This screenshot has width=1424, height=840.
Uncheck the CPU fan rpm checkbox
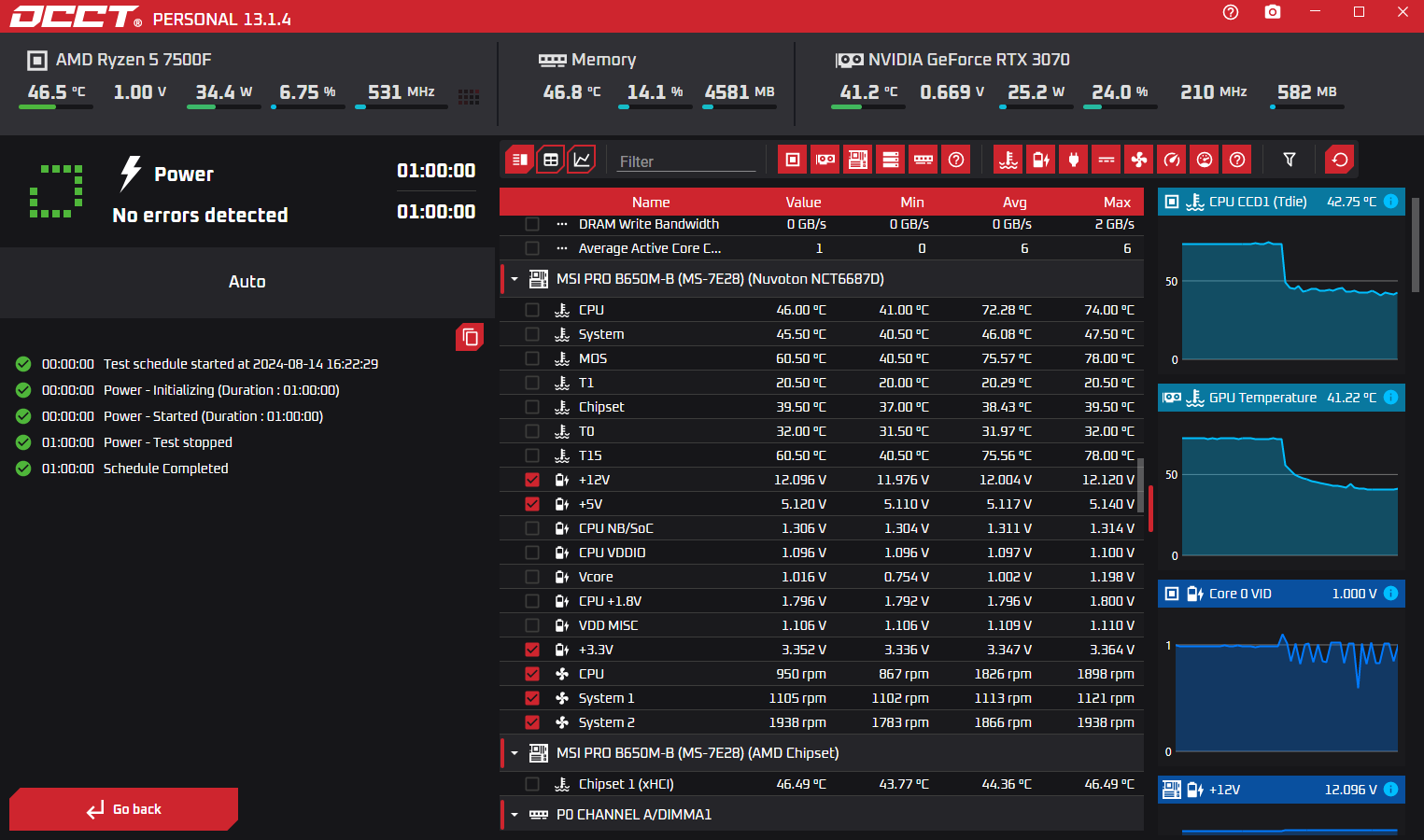[x=532, y=674]
